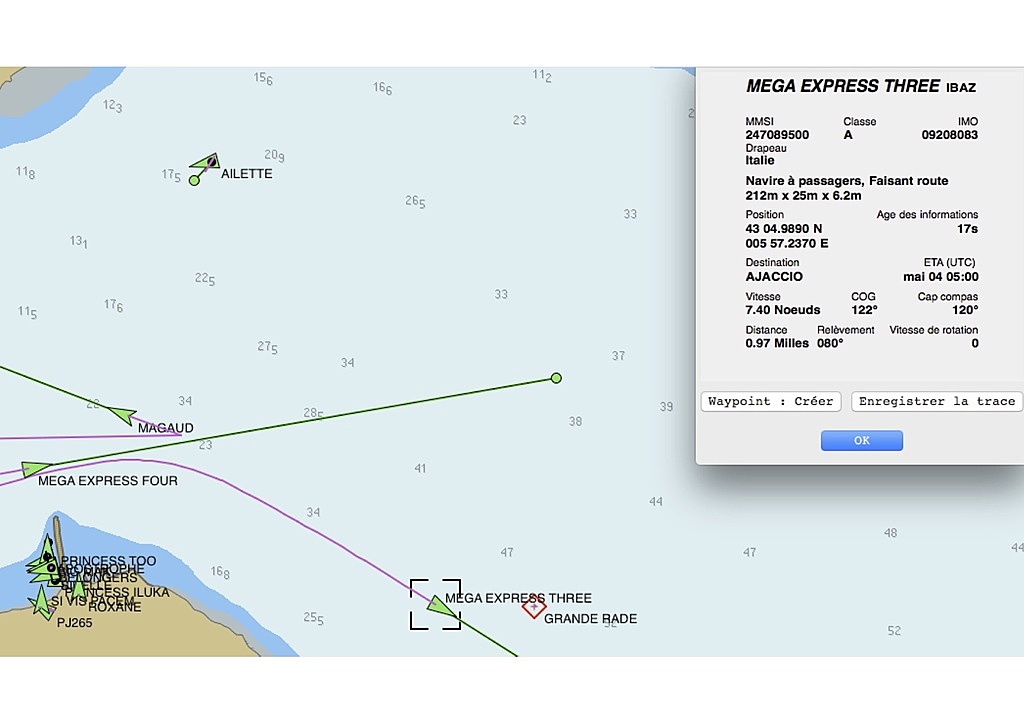Image resolution: width=1024 pixels, height=724 pixels.
Task: Click the Navire à passagers, Faisant route line
Action: (x=847, y=181)
